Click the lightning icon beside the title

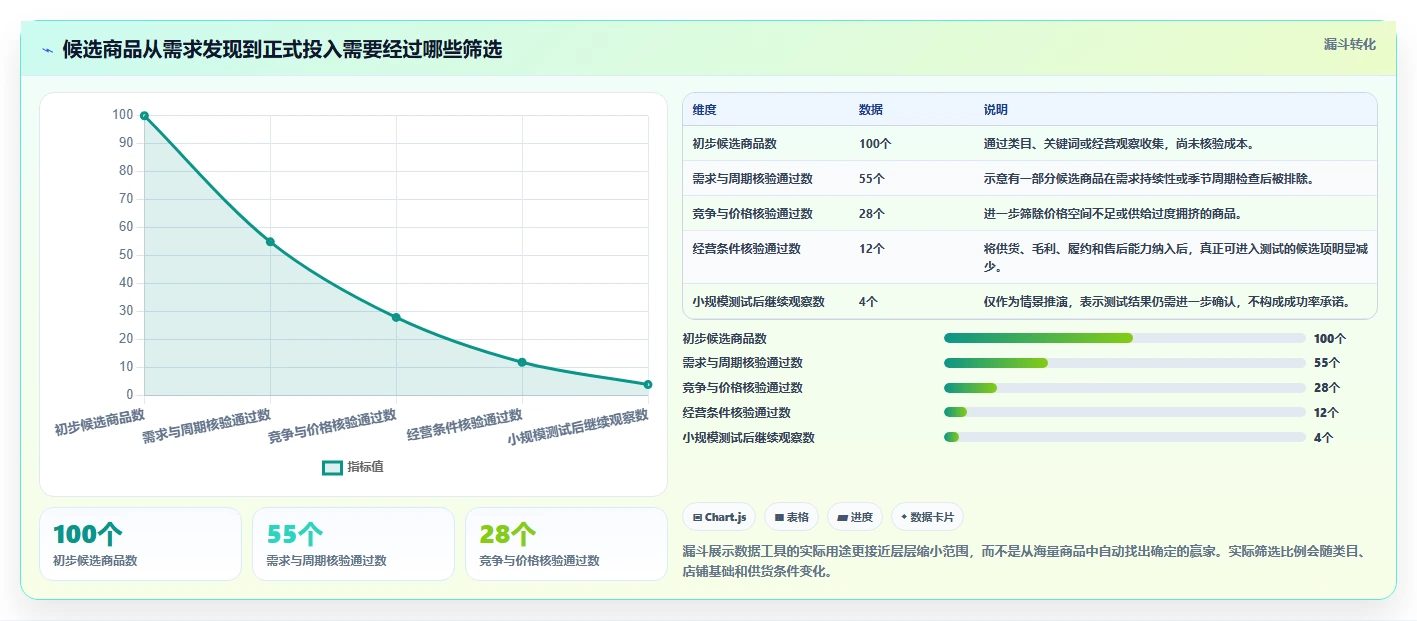pyautogui.click(x=48, y=50)
